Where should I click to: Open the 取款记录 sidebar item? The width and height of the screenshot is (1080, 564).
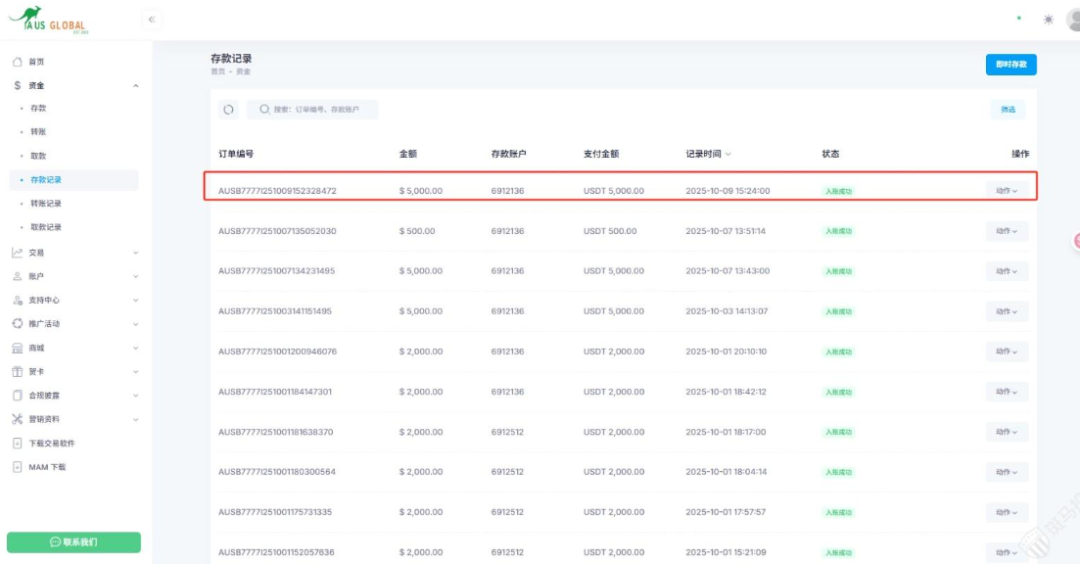[x=46, y=227]
